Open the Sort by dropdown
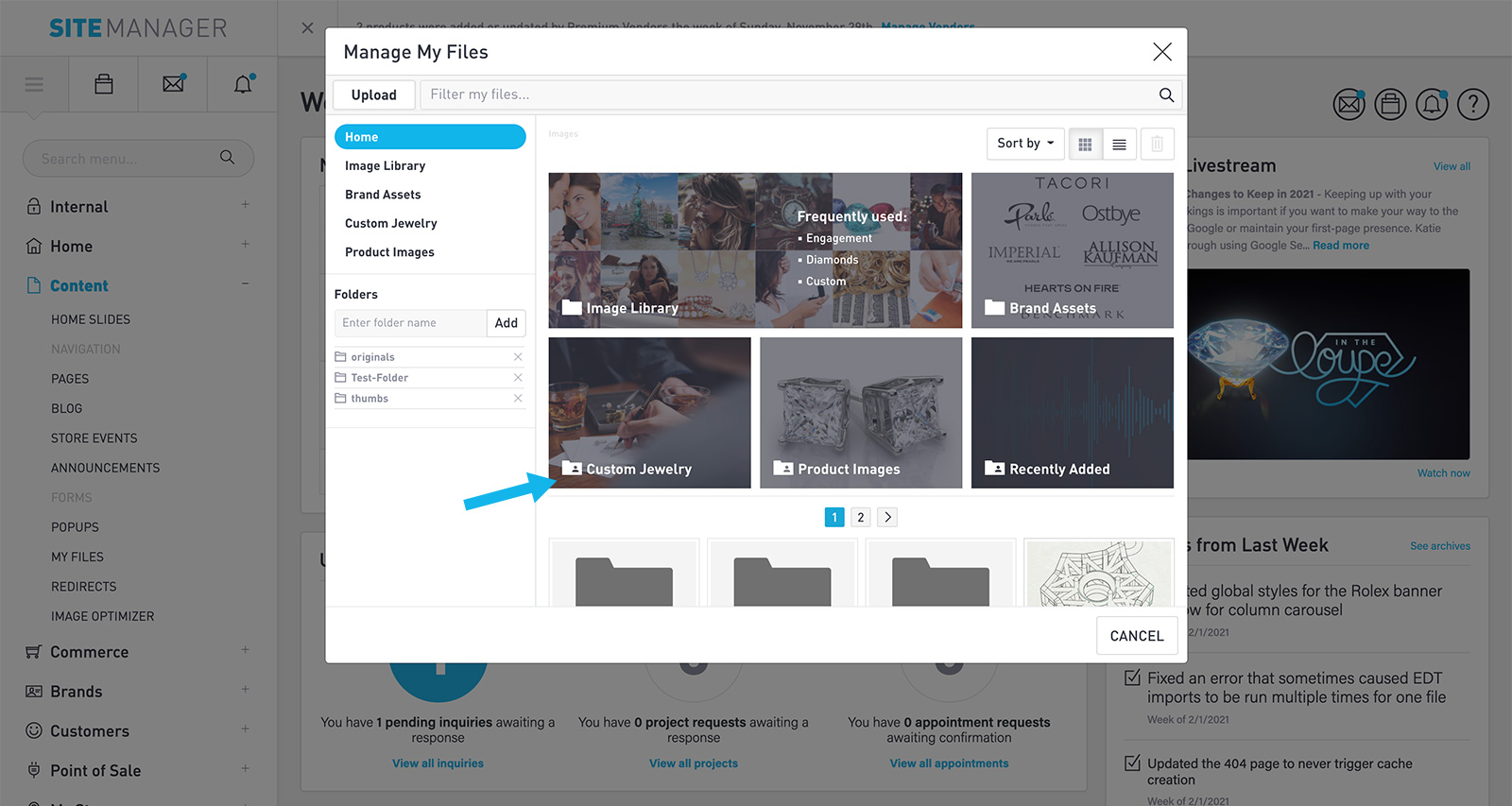1512x806 pixels. pos(1024,144)
